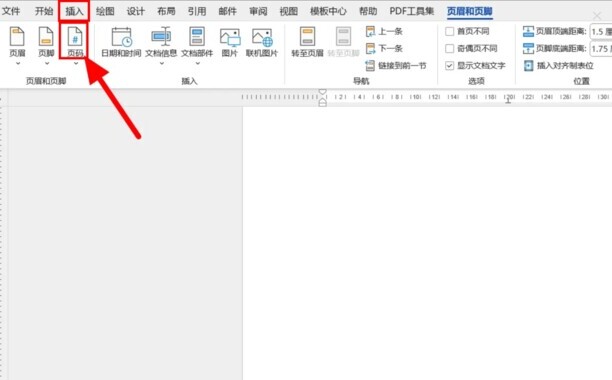Enable 首页不同 checkbox
The width and height of the screenshot is (612, 380).
pyautogui.click(x=450, y=31)
